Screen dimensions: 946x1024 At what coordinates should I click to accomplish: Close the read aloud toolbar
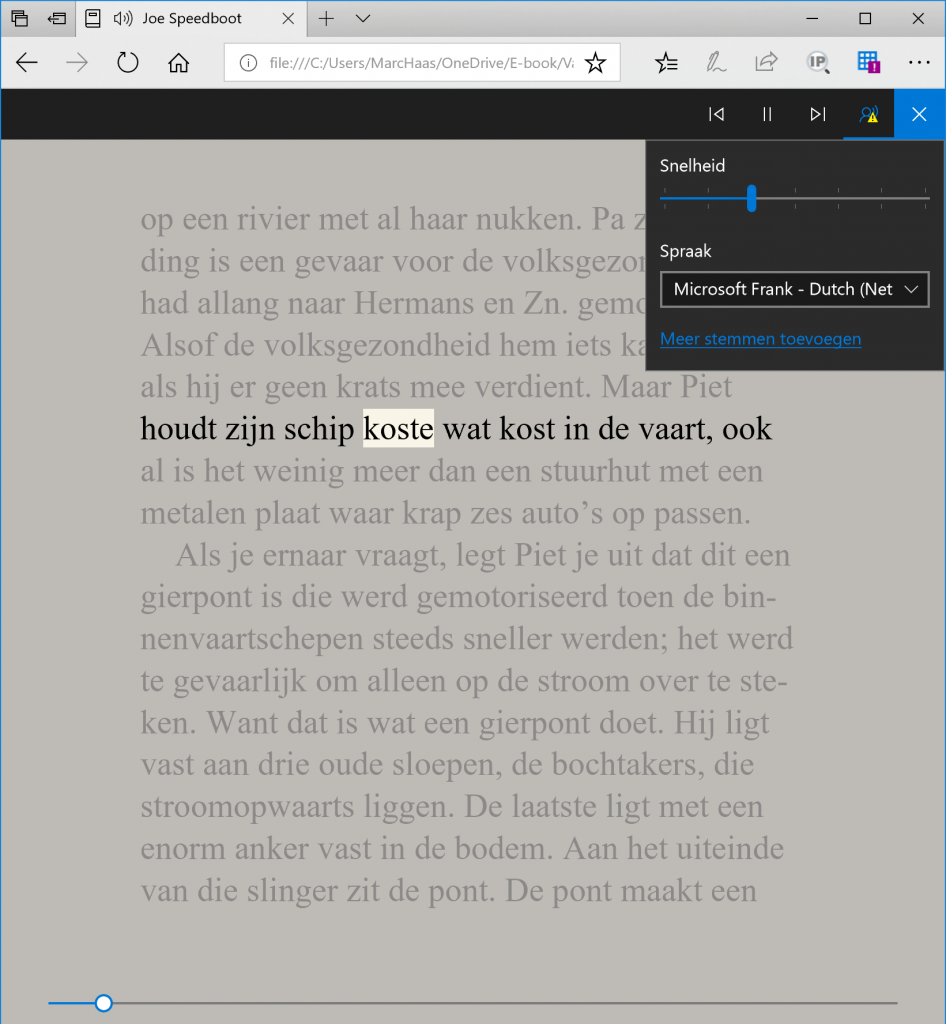[919, 115]
